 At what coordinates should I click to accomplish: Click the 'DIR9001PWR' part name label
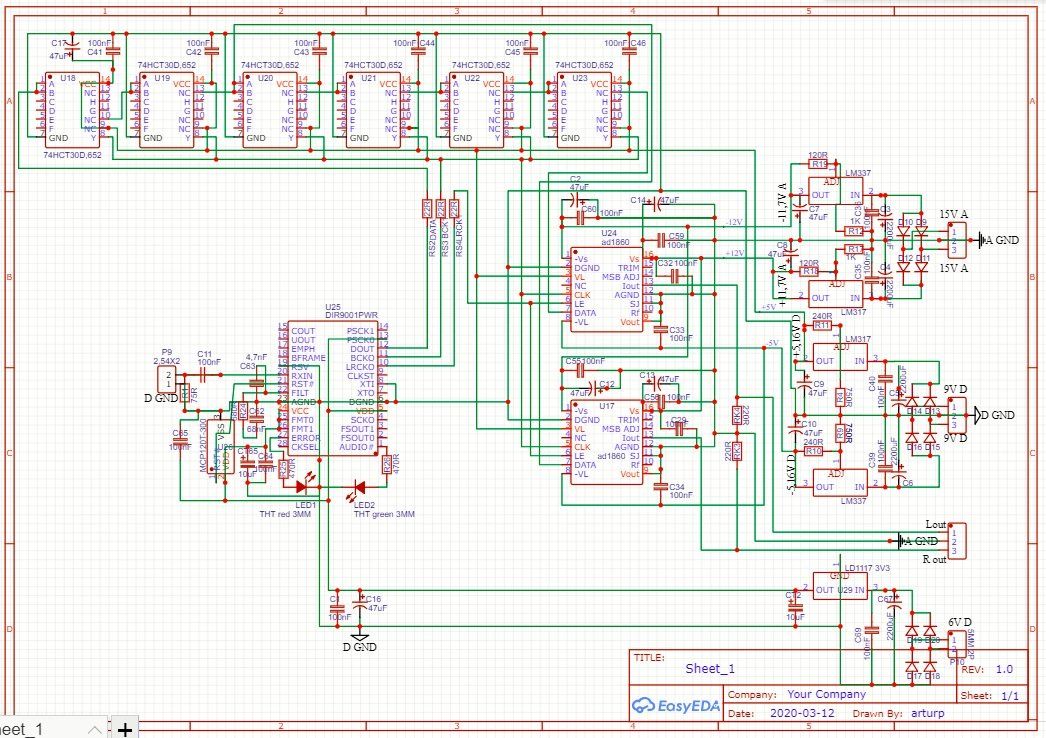[351, 315]
